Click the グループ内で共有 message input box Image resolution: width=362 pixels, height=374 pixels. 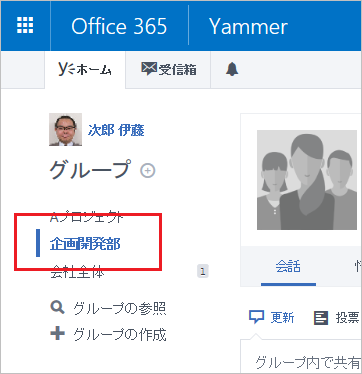[x=301, y=357]
